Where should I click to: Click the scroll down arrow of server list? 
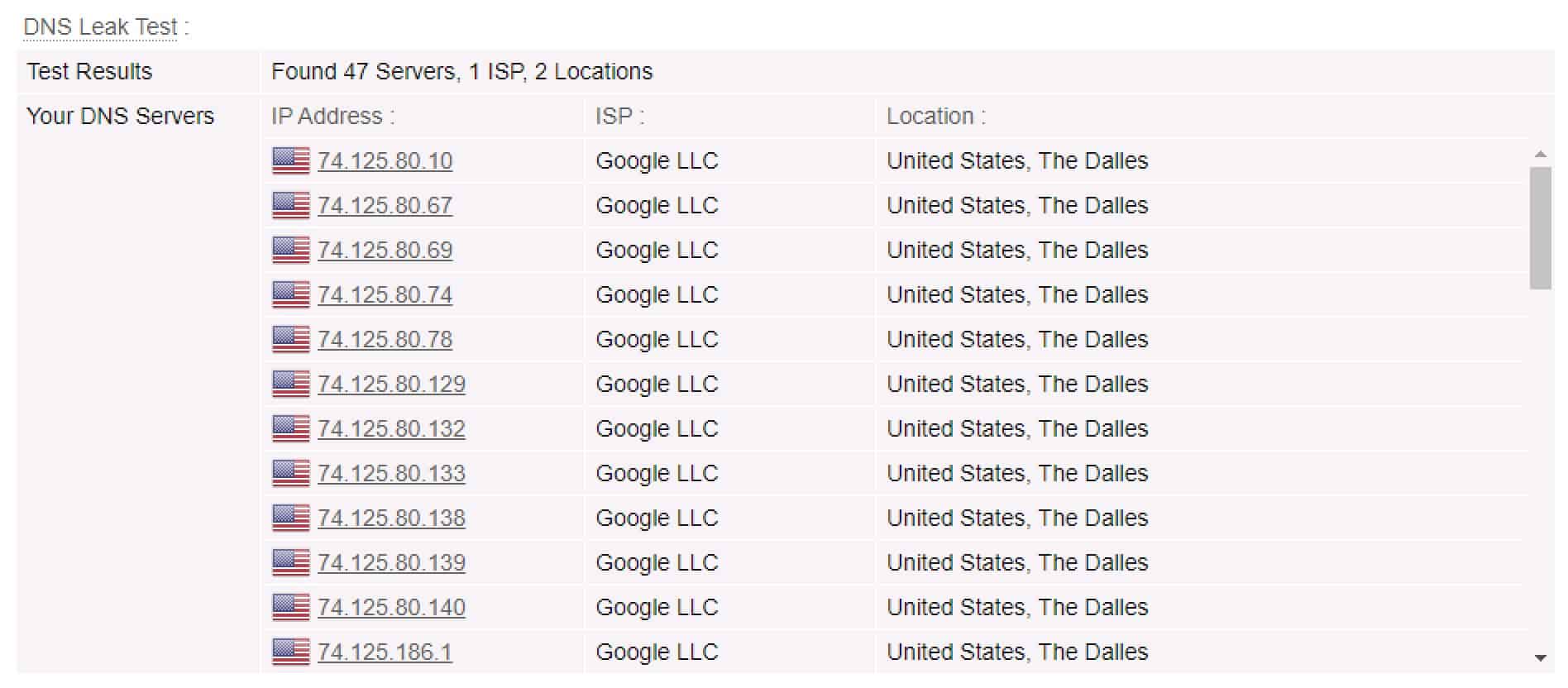tap(1540, 658)
